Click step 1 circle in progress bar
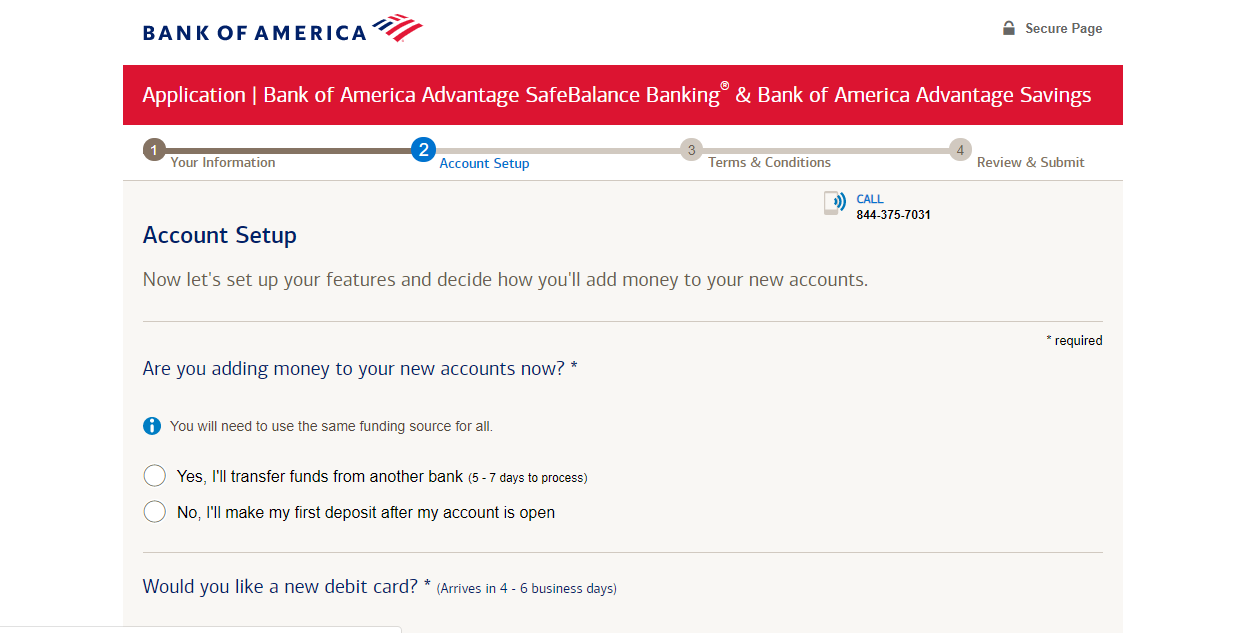 [154, 150]
